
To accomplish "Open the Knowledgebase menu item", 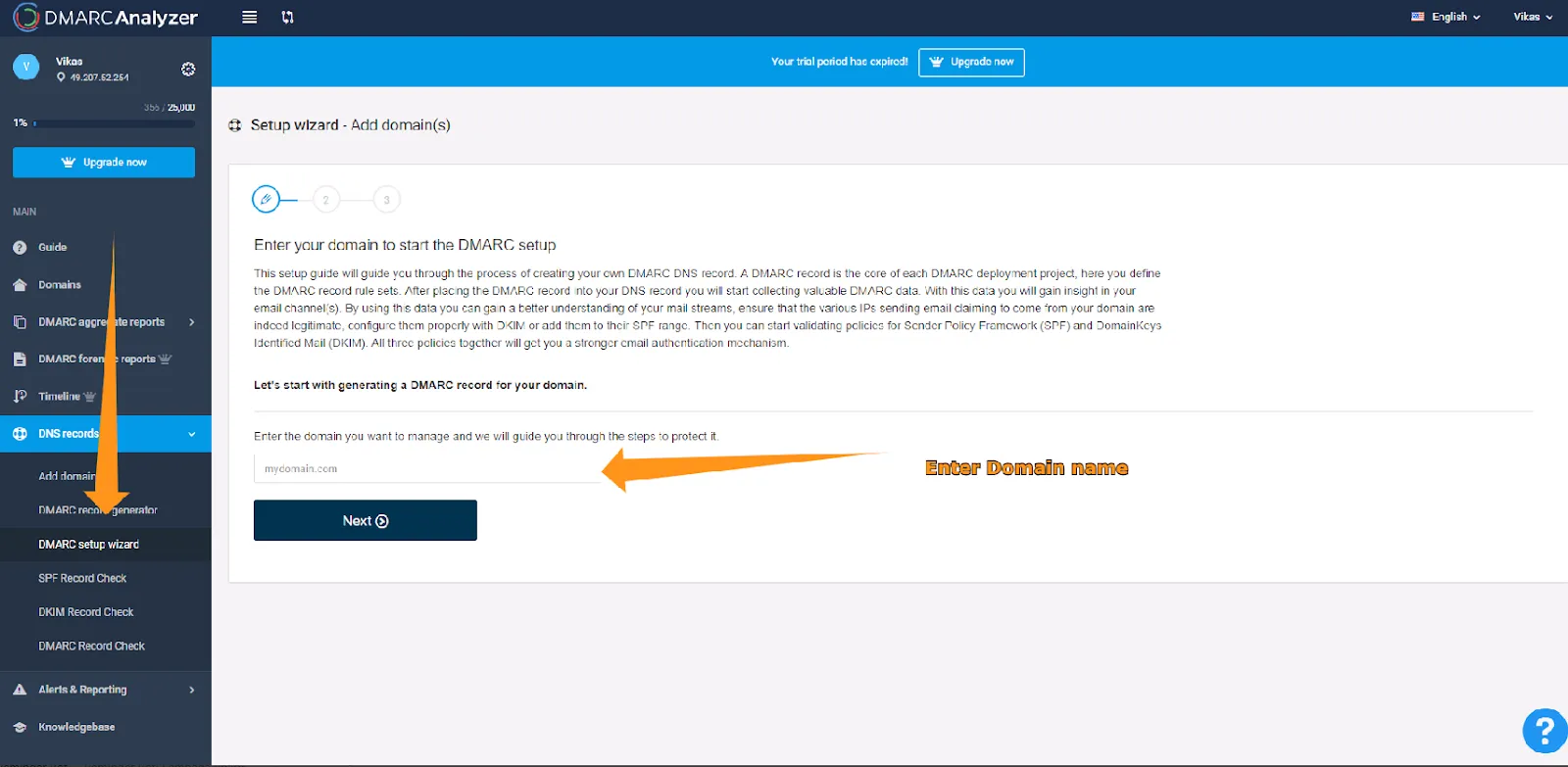I will (106, 727).
